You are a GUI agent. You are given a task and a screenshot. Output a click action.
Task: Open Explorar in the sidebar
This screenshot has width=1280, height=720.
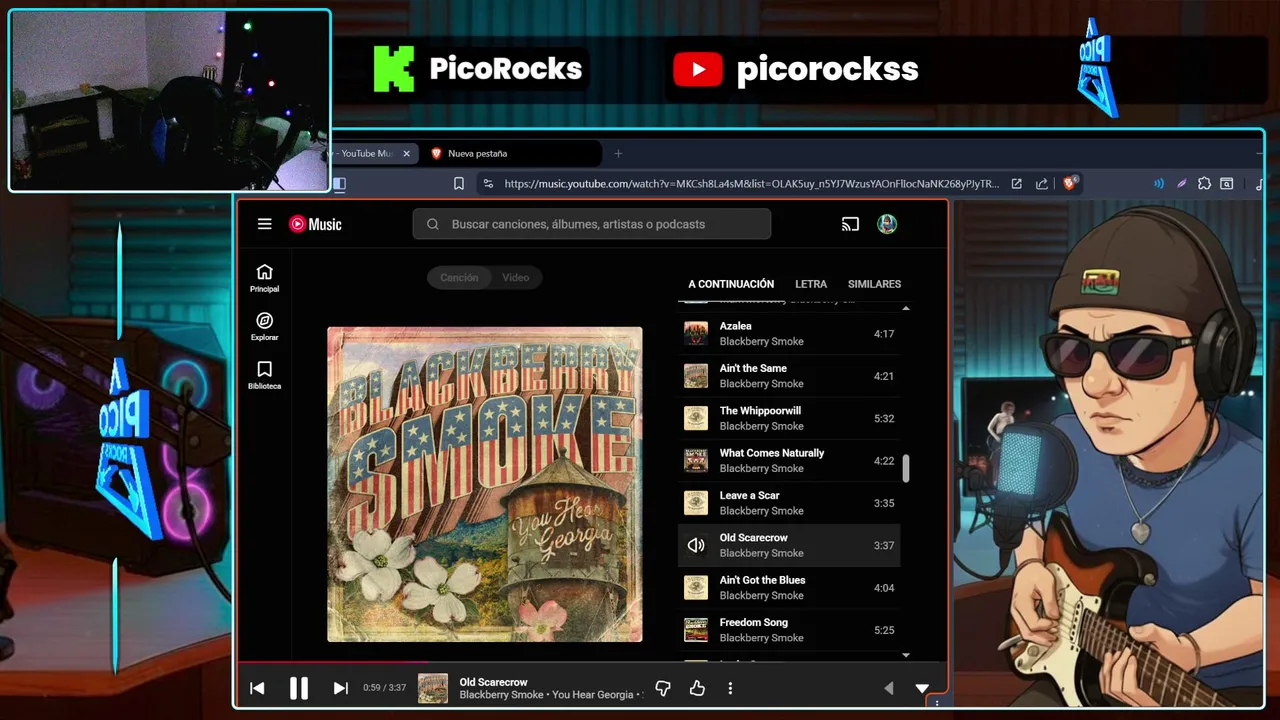(264, 326)
